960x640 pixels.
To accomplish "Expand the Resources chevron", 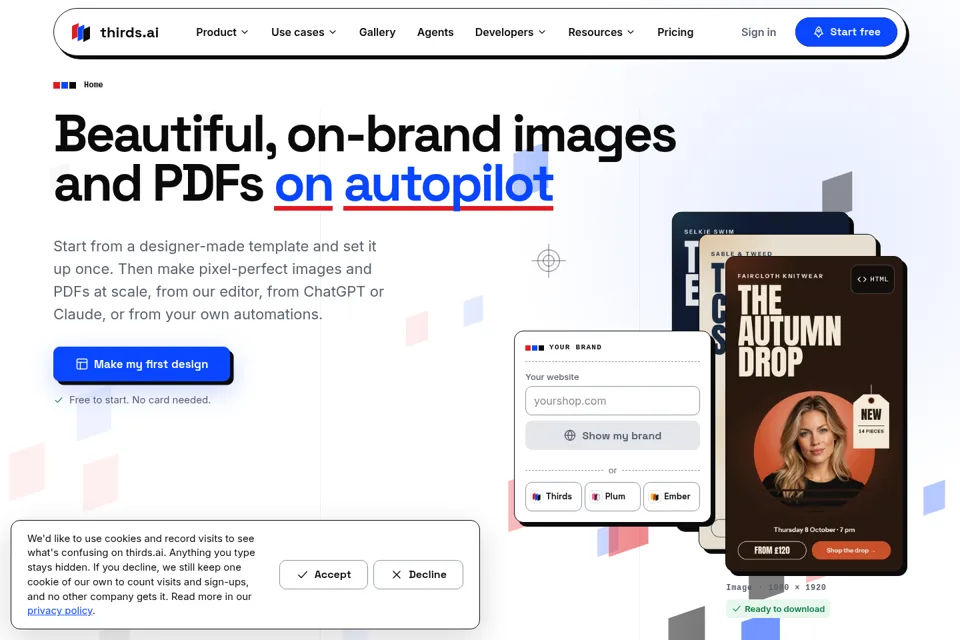I will [631, 32].
